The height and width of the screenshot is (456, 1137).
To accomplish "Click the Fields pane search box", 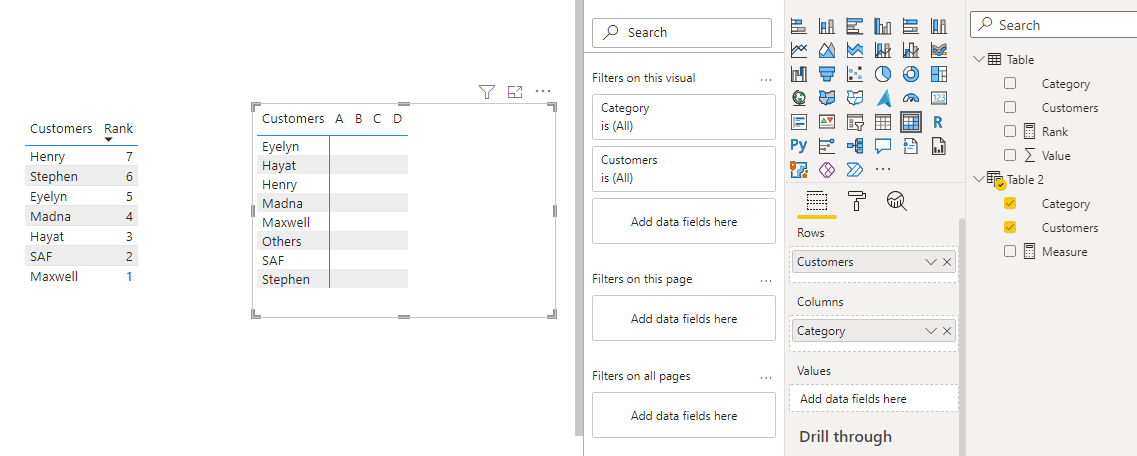I will tap(1054, 25).
